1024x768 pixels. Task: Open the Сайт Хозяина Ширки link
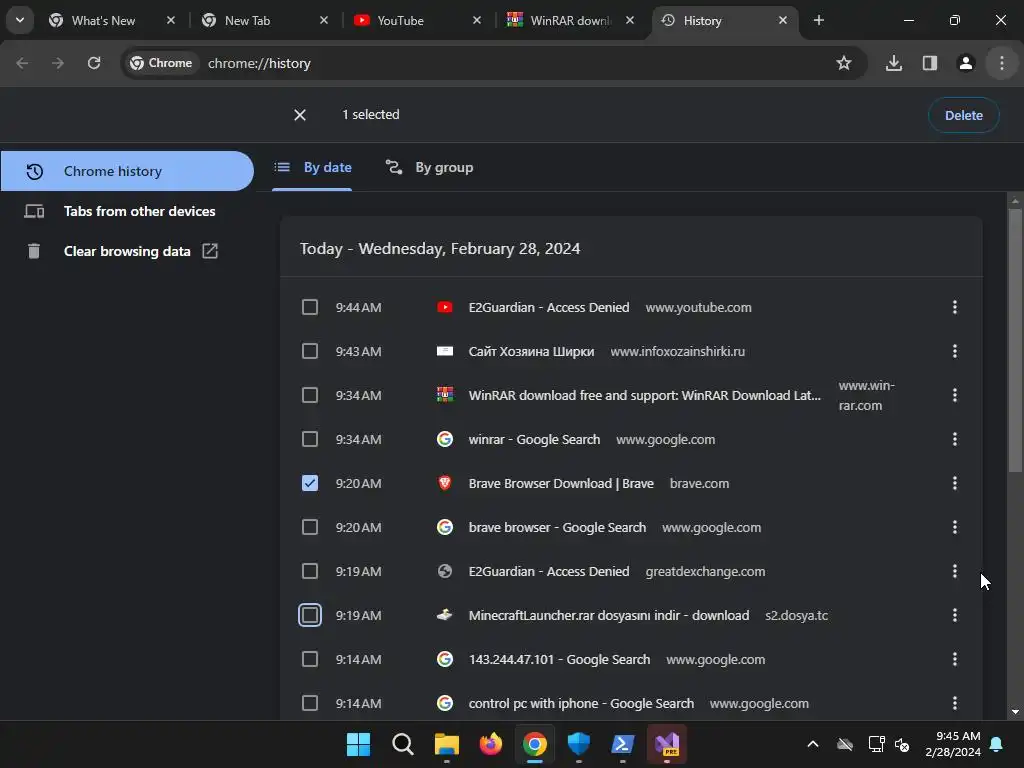click(x=531, y=351)
